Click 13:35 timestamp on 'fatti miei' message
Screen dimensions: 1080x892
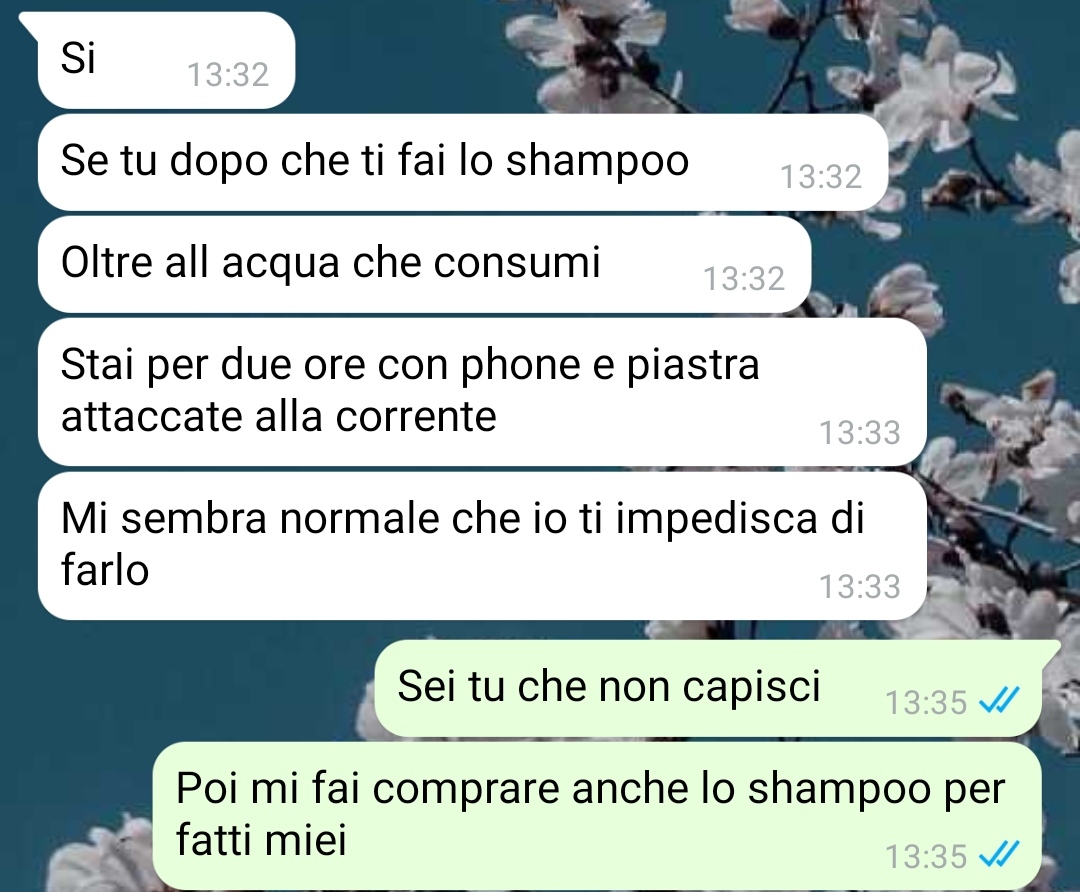[926, 857]
